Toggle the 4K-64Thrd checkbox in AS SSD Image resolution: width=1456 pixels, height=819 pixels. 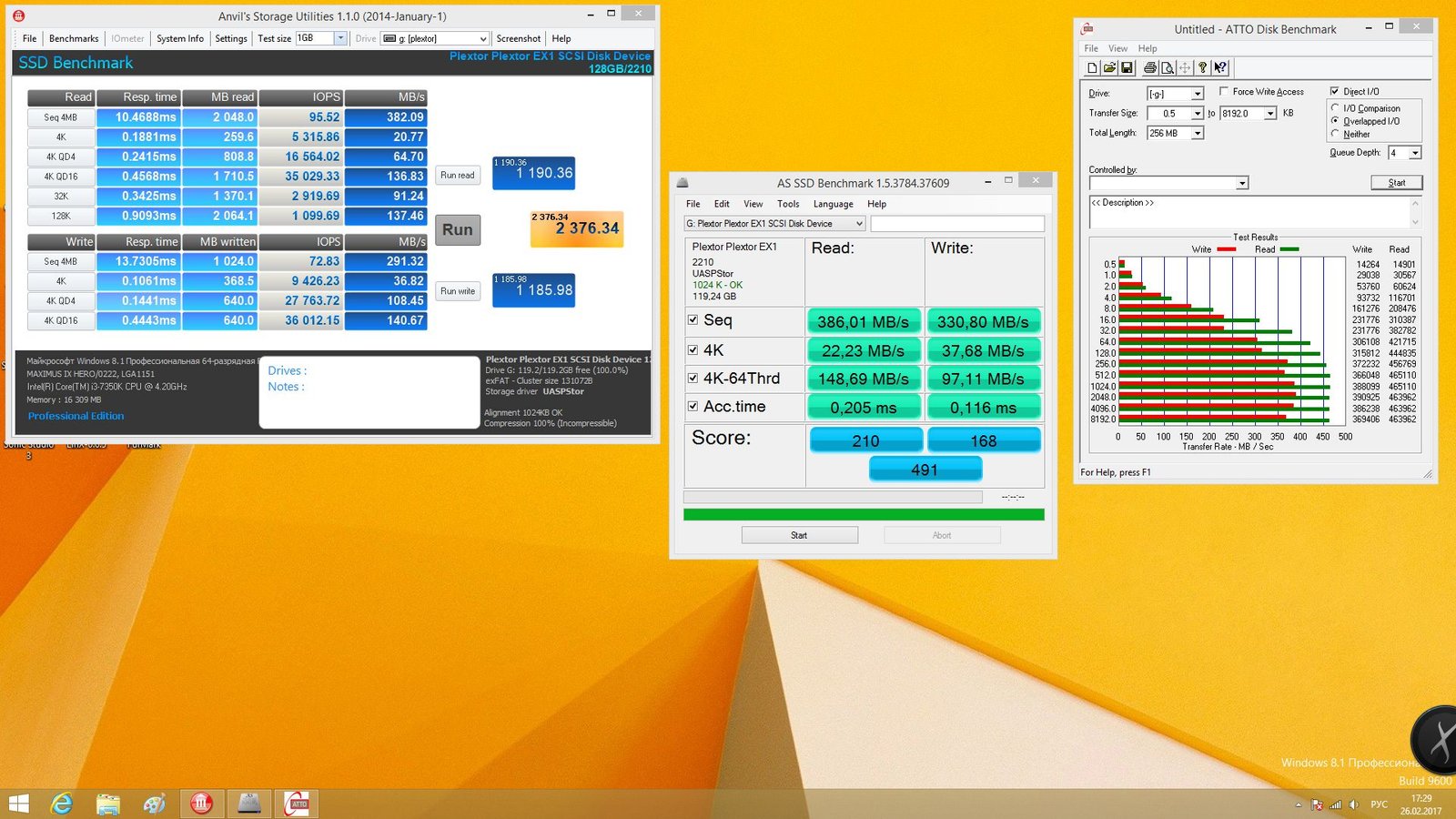[x=693, y=378]
